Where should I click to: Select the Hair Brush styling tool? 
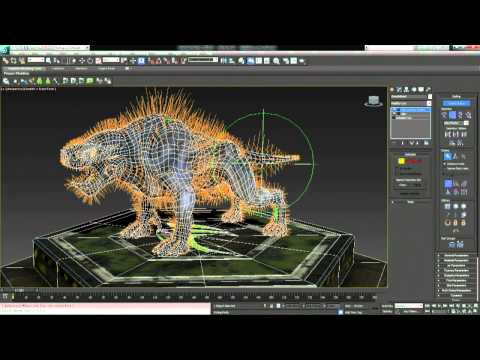[x=447, y=156]
